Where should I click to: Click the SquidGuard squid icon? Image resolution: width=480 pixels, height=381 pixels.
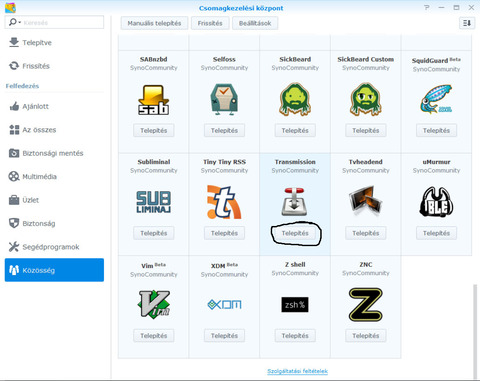point(436,99)
